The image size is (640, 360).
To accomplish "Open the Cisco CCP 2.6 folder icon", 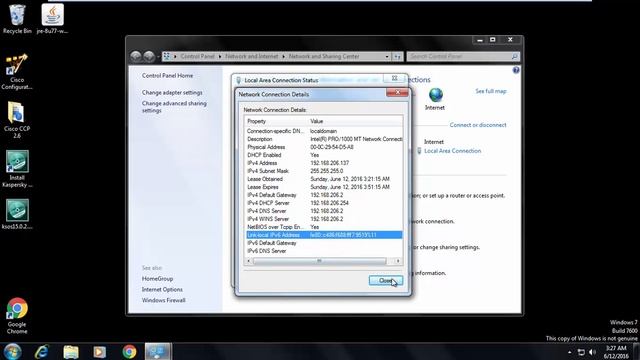I will (17, 120).
